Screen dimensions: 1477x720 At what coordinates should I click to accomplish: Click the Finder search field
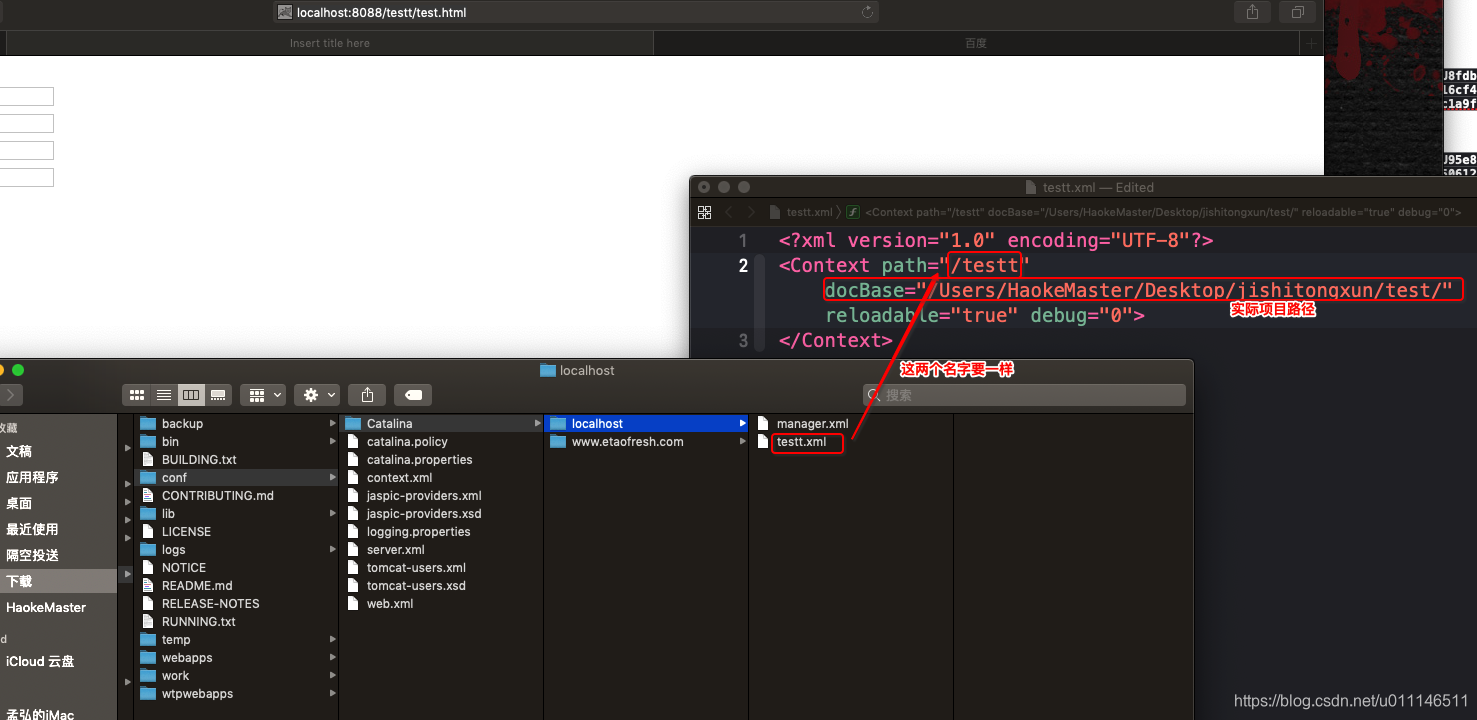(1020, 394)
